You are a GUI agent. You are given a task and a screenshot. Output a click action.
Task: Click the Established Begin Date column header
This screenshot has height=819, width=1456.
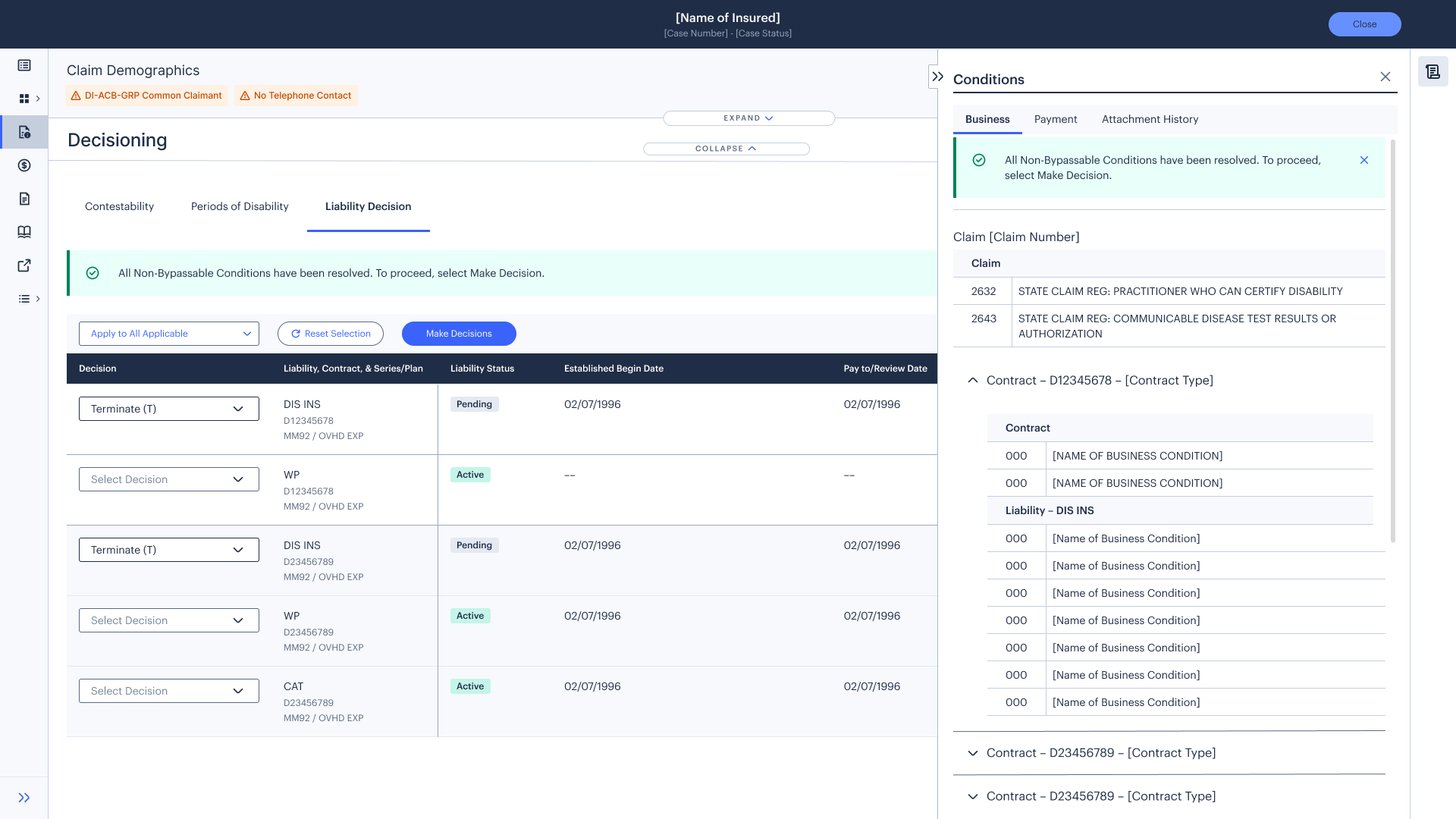[x=614, y=369]
